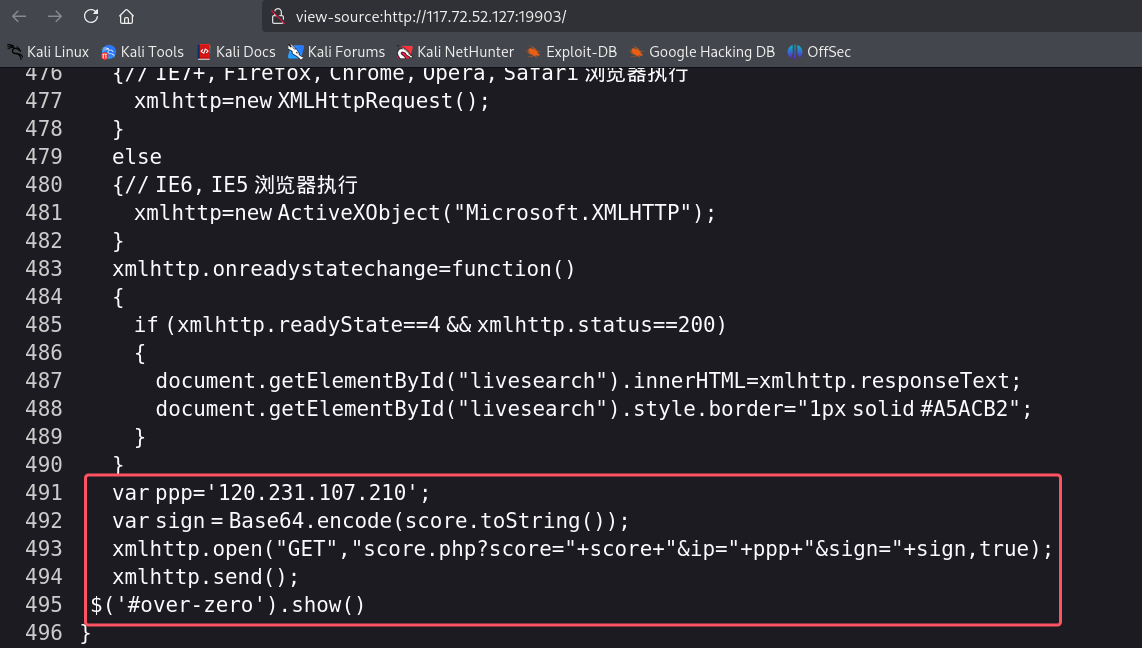
Task: Click the if readyState==4 condition line
Action: [x=430, y=325]
